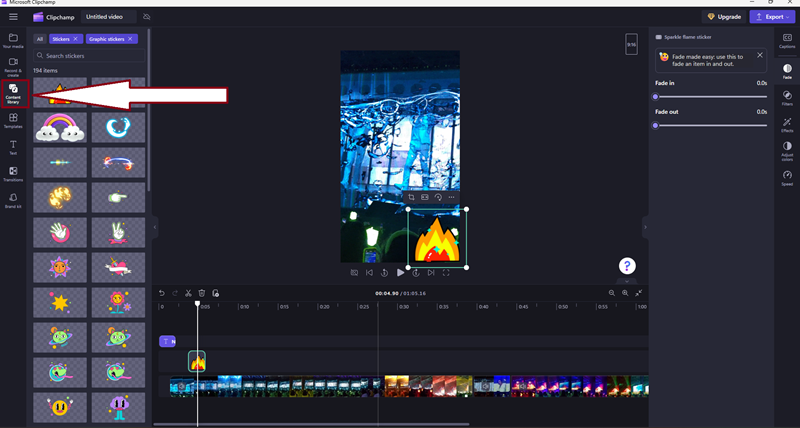Viewport: 800px width, 428px height.
Task: Click the fit icon in floating toolbar
Action: tap(424, 197)
